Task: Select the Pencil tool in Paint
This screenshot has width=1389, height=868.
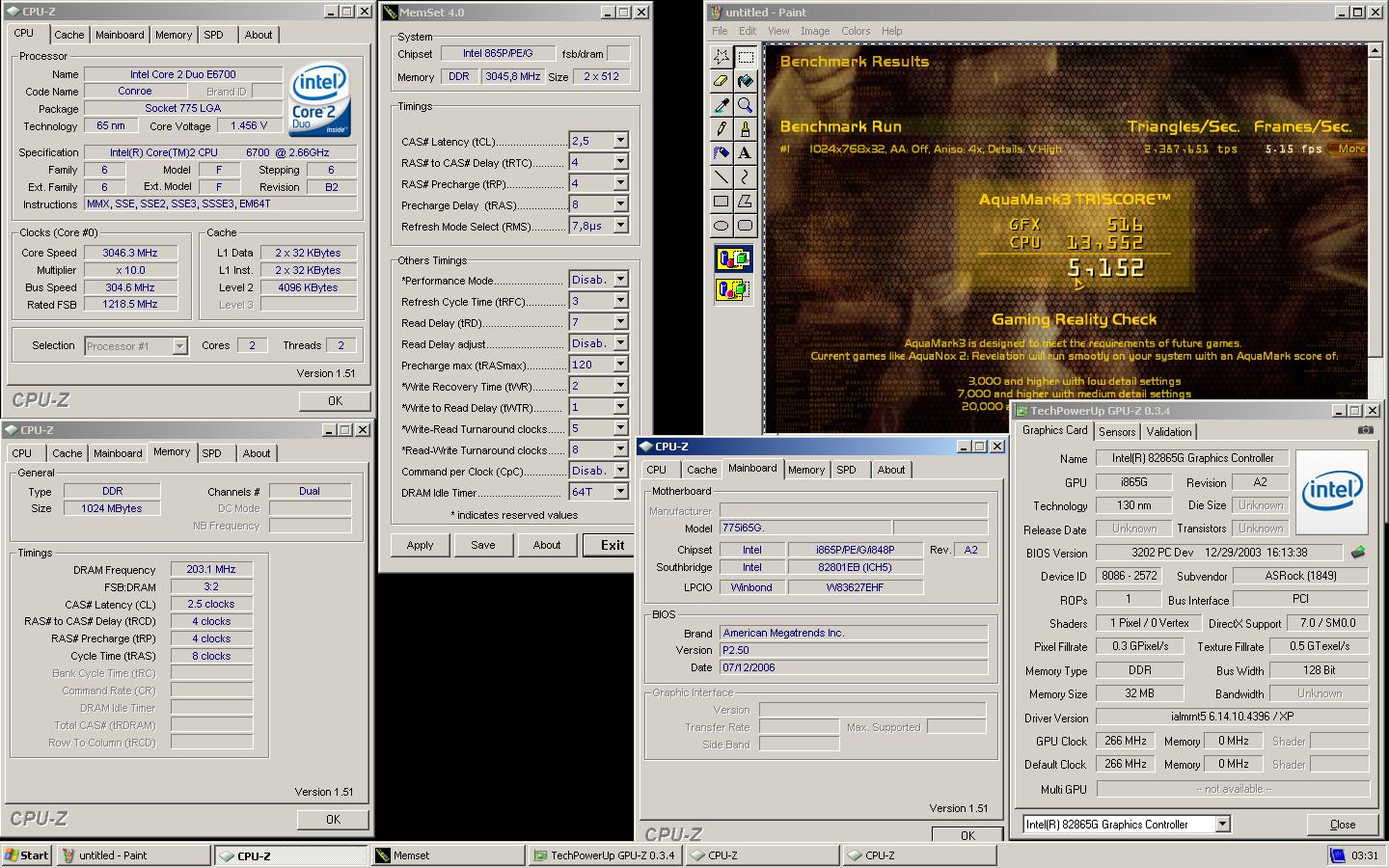Action: tap(722, 128)
